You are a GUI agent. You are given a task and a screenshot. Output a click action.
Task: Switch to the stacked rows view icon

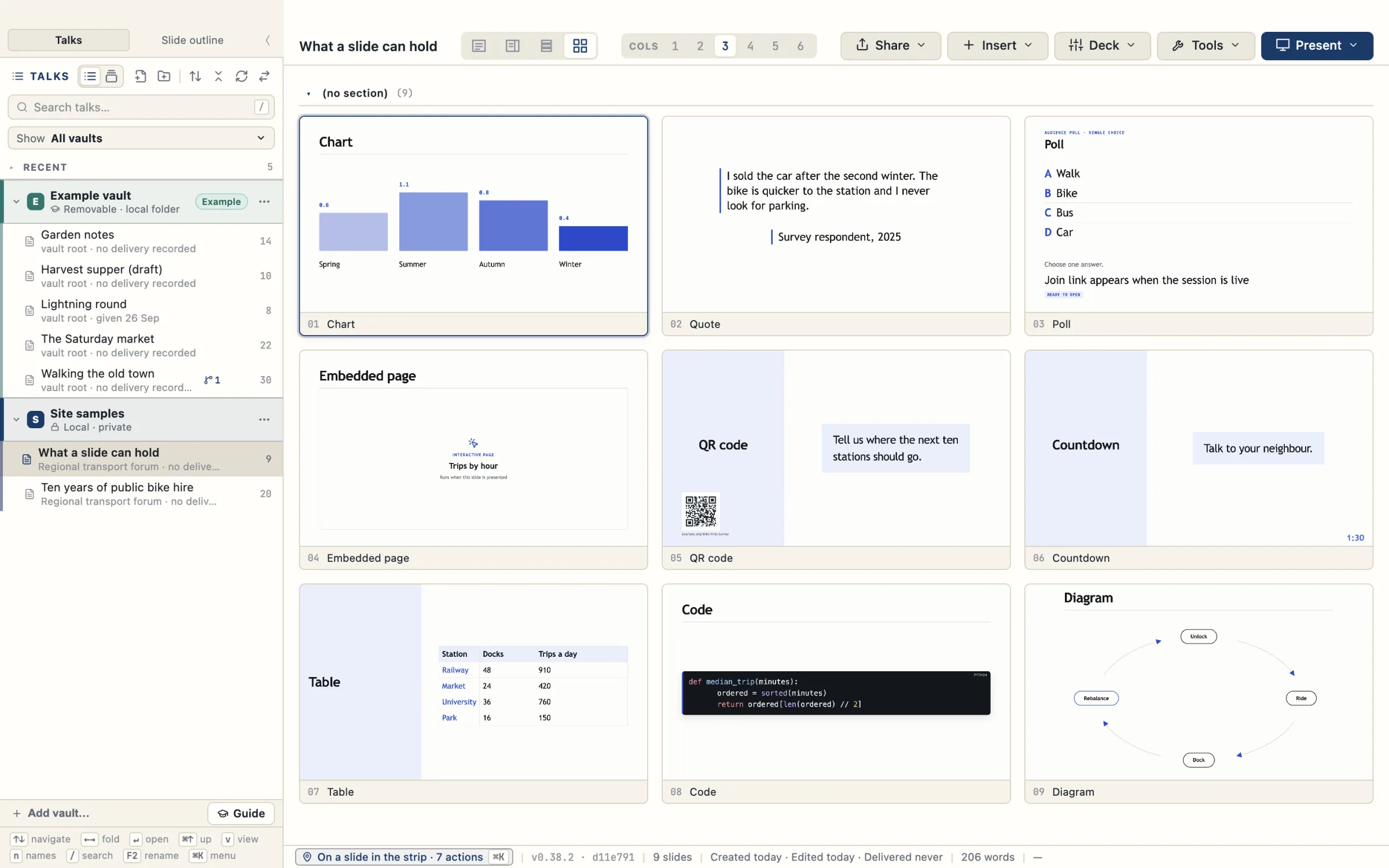[x=546, y=46]
